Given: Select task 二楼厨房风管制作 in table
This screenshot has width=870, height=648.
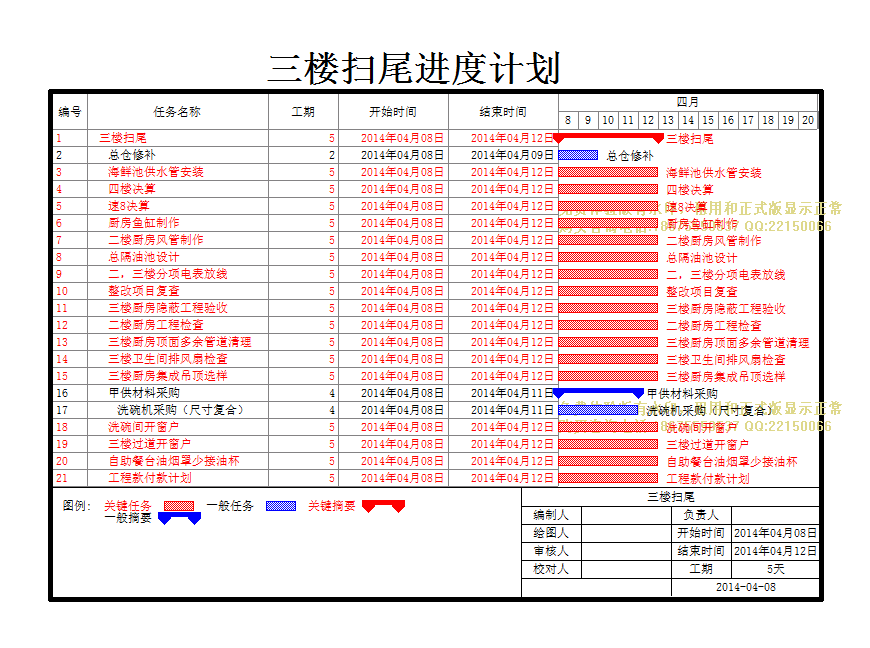Looking at the screenshot, I should pyautogui.click(x=155, y=240).
